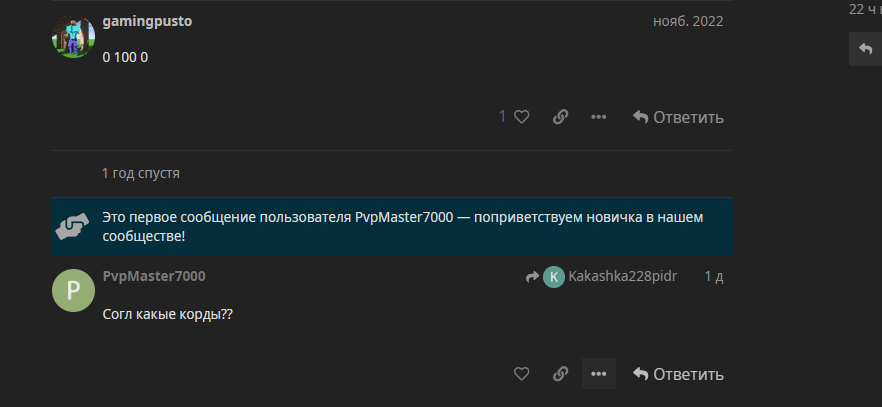The image size is (882, 407).
Task: Like PvpMaster7000's post with the heart icon
Action: [521, 374]
